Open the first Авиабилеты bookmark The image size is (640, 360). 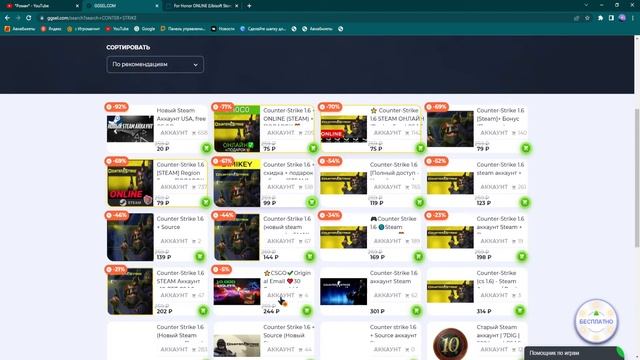coord(20,29)
